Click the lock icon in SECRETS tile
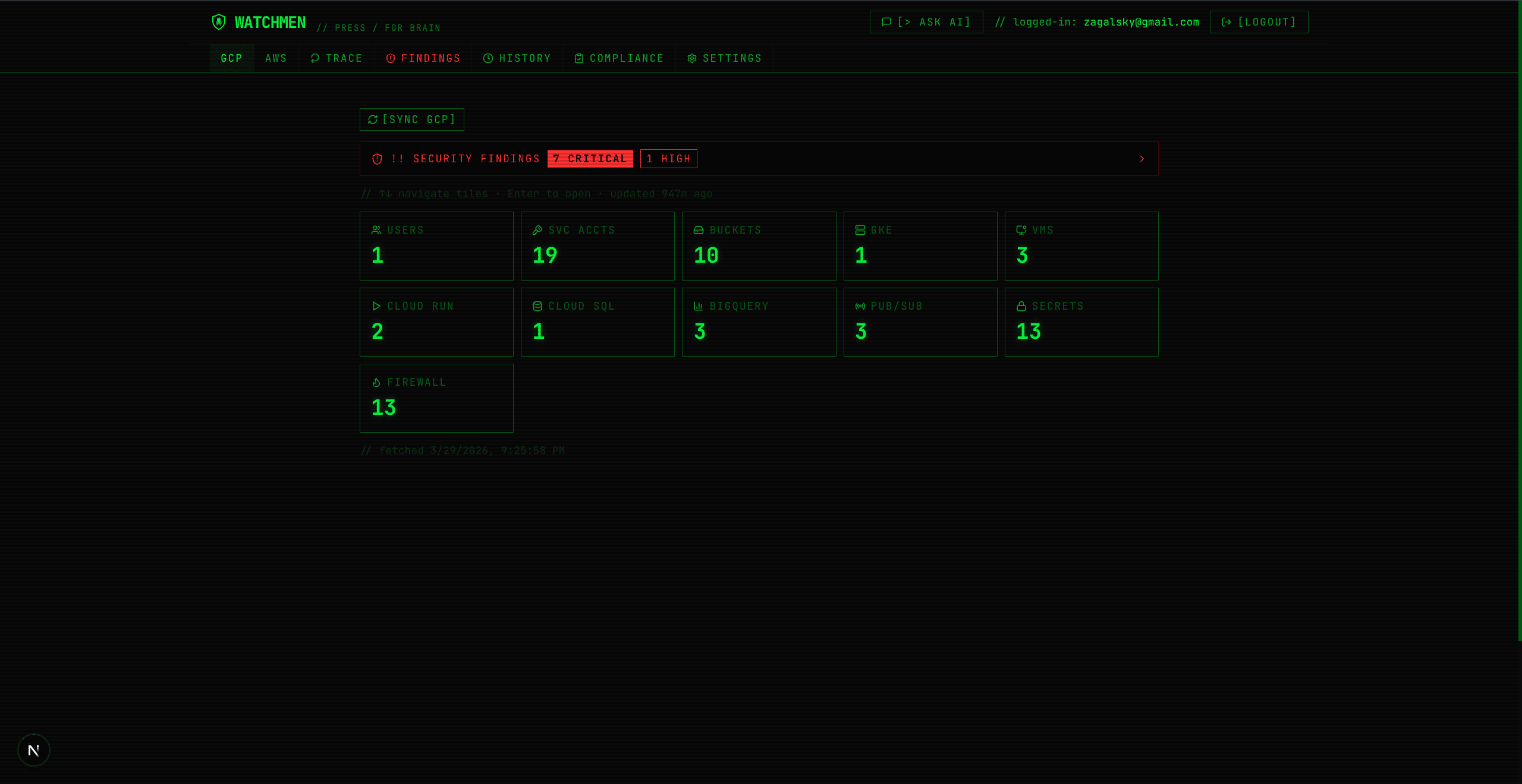The image size is (1522, 784). tap(1021, 306)
